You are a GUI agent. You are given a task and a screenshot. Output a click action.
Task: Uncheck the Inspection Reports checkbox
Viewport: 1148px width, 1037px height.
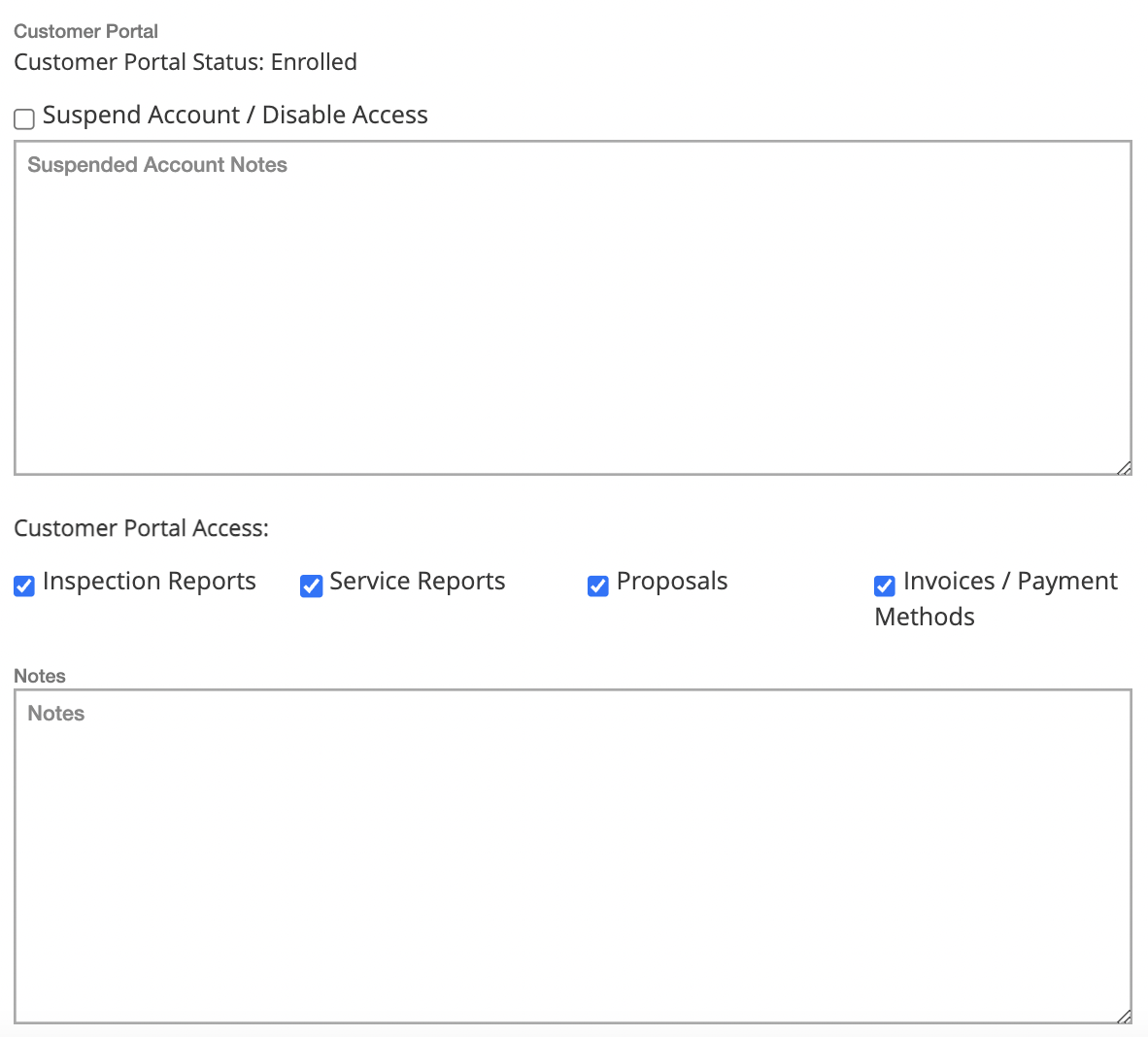click(x=24, y=585)
